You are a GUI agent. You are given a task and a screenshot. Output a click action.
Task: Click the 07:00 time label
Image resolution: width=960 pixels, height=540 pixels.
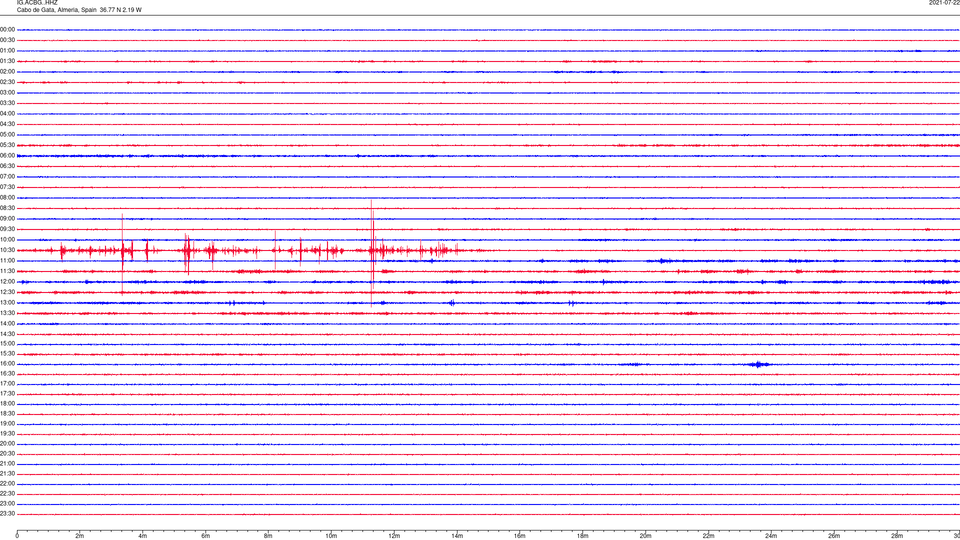click(x=7, y=177)
